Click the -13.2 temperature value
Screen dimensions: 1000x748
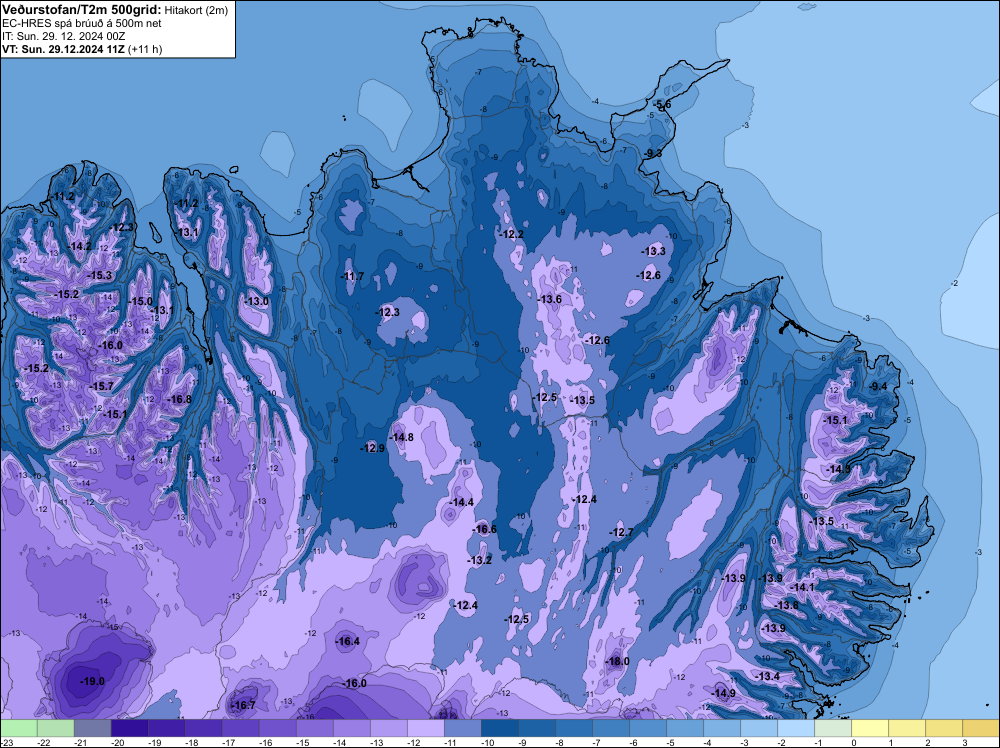pyautogui.click(x=480, y=561)
